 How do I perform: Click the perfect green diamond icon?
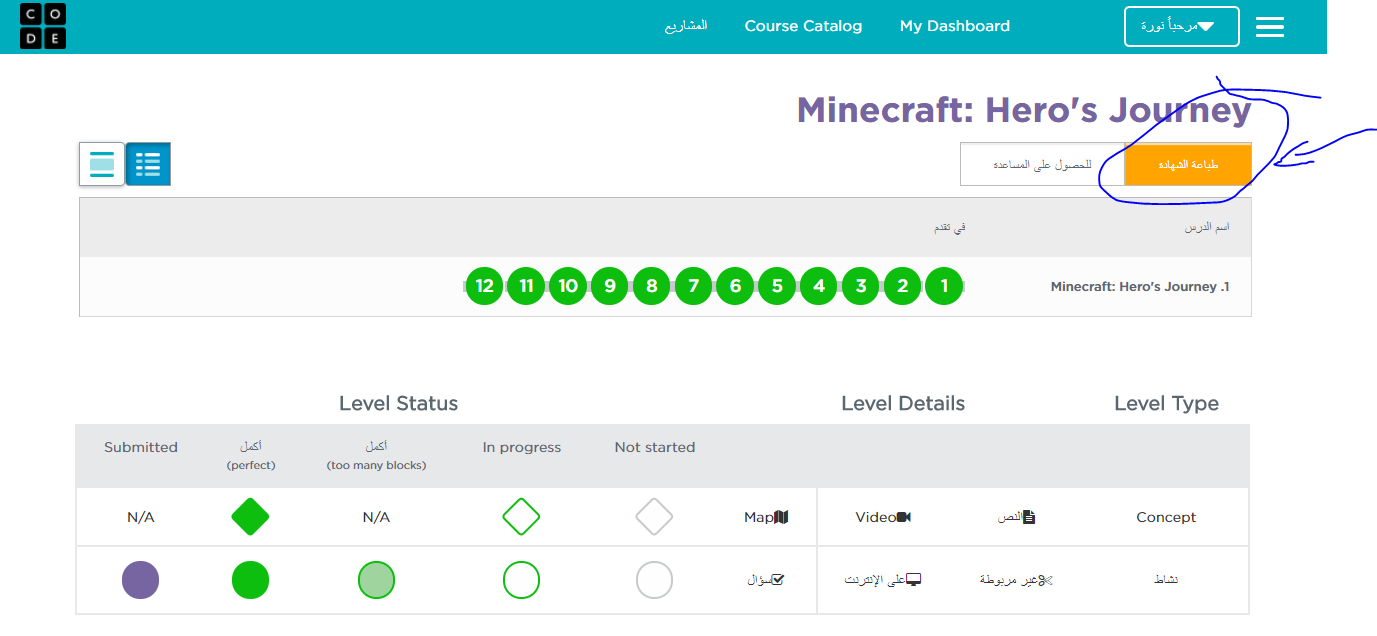click(x=250, y=517)
